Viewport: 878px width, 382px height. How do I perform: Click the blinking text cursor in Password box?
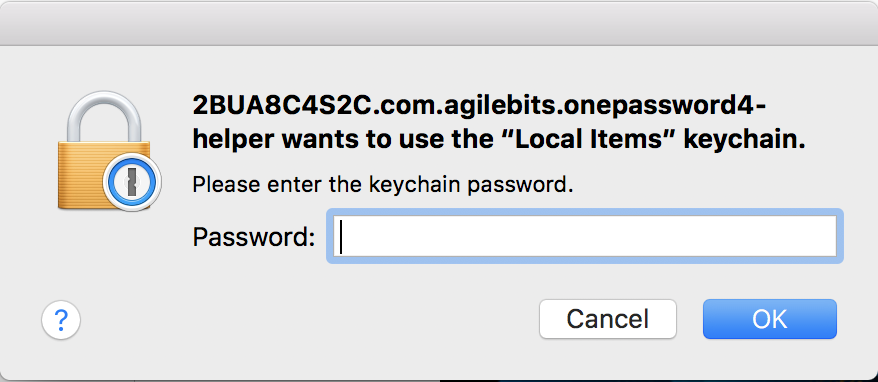[342, 236]
